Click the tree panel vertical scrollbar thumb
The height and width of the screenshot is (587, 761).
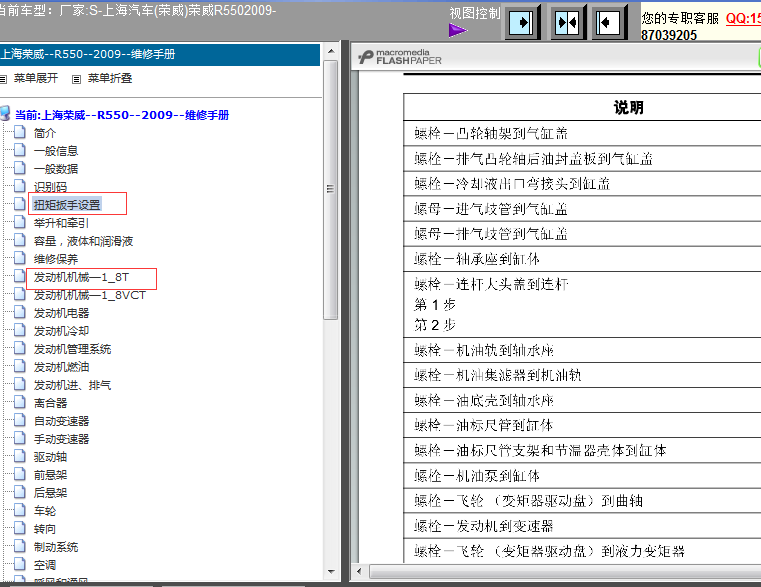click(331, 189)
